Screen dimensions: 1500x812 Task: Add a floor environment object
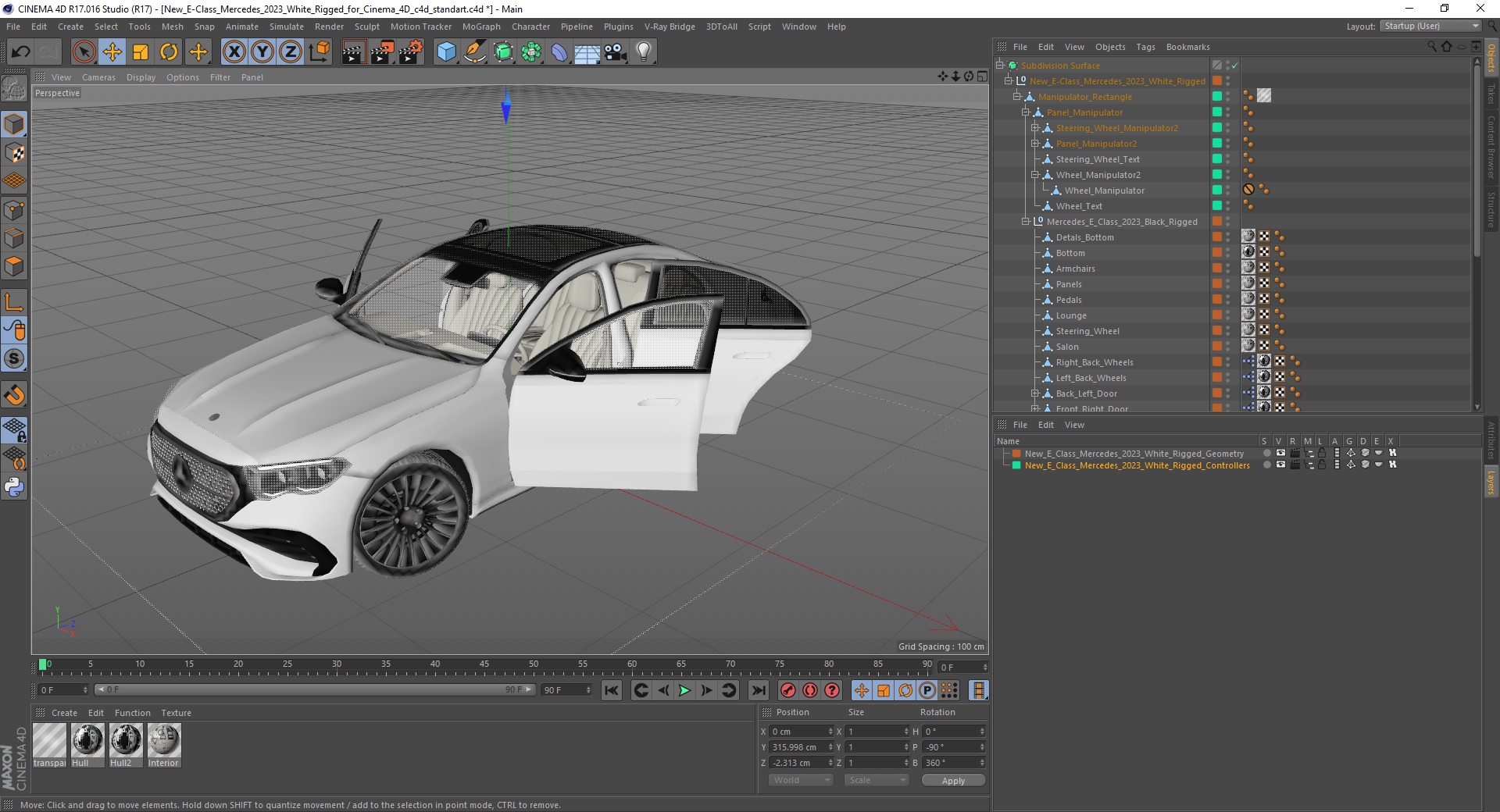pos(587,52)
